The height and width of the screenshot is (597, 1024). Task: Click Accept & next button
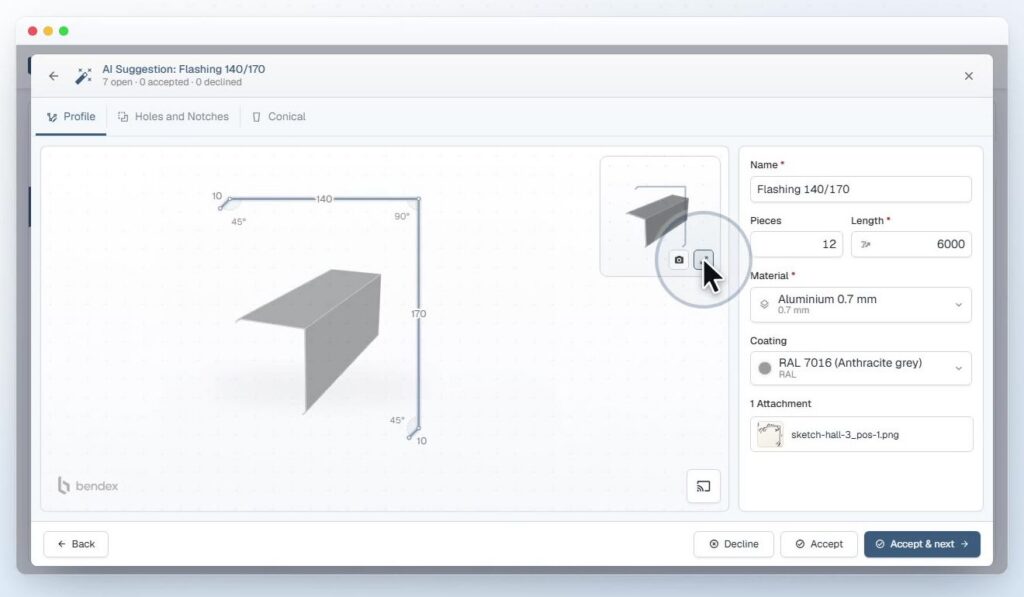point(922,544)
